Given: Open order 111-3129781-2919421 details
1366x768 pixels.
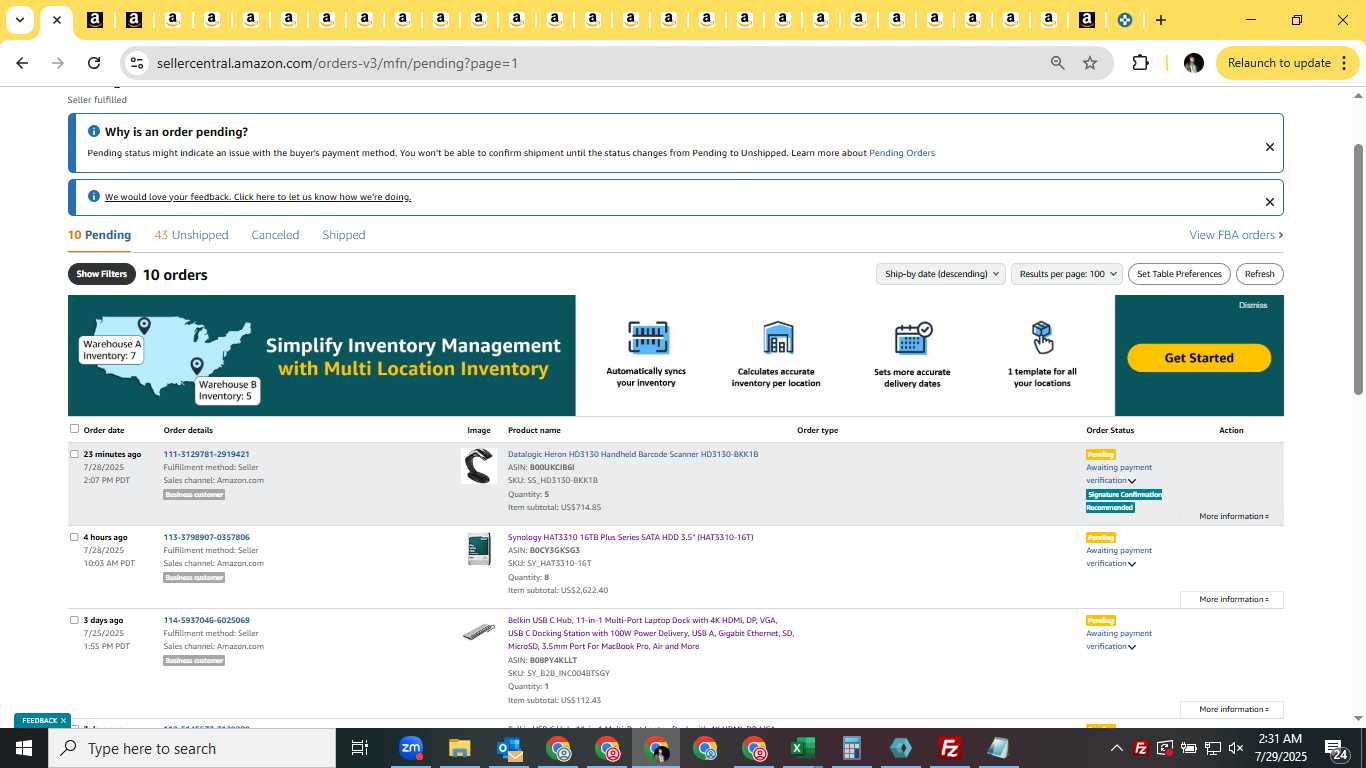Looking at the screenshot, I should (207, 454).
